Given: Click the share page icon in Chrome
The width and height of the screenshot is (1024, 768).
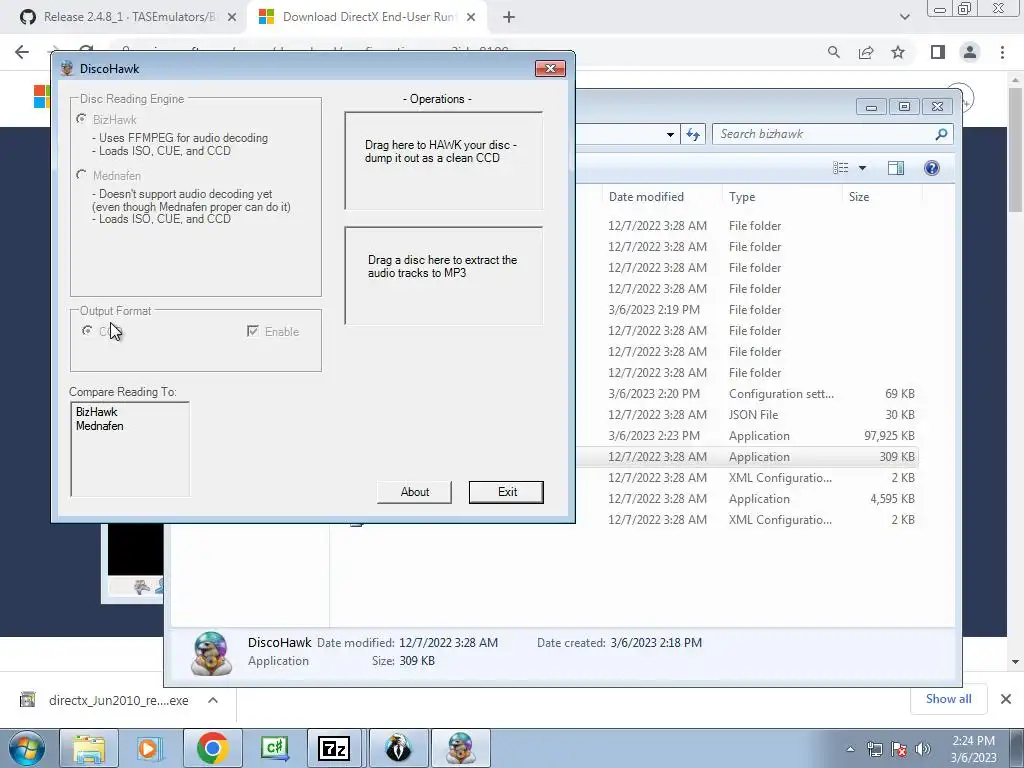Looking at the screenshot, I should [x=866, y=52].
